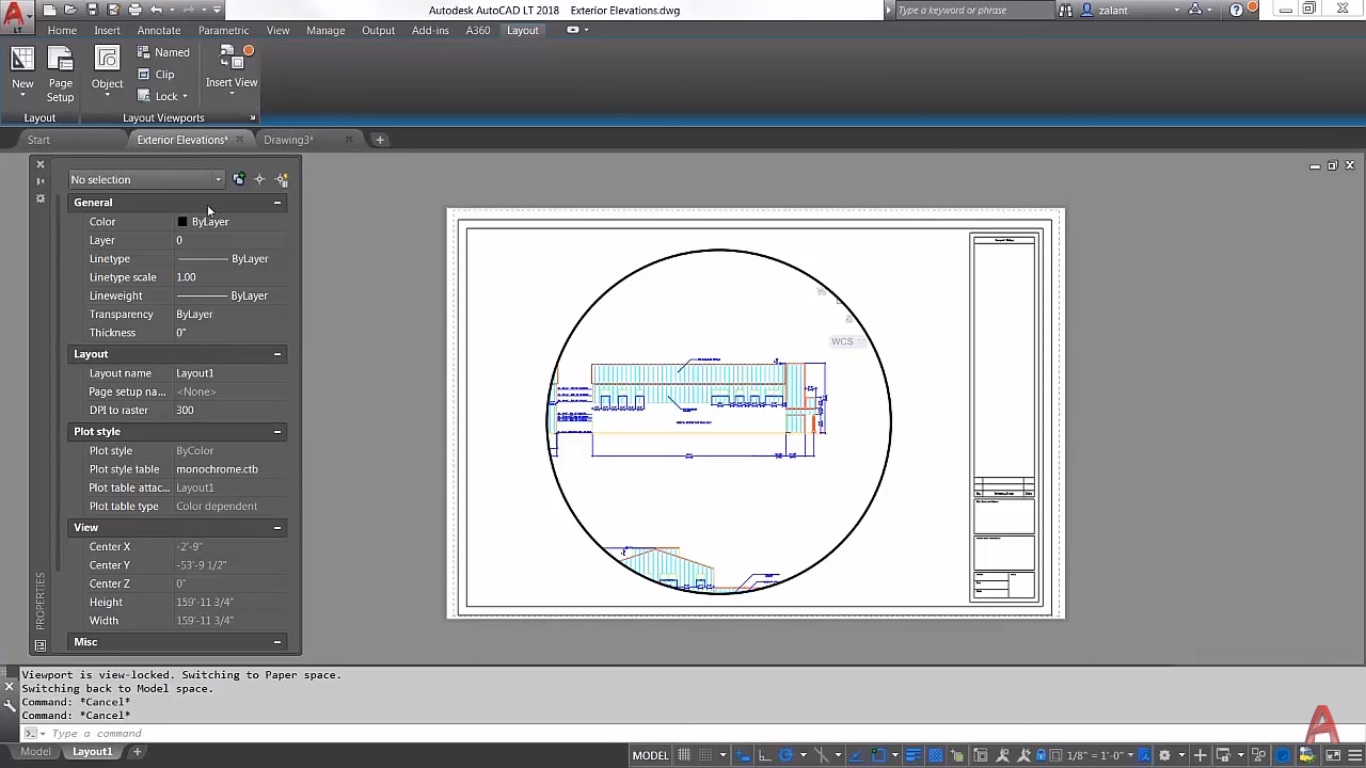Image resolution: width=1366 pixels, height=768 pixels.
Task: Click the Quick Select icon in Properties
Action: coord(282,180)
